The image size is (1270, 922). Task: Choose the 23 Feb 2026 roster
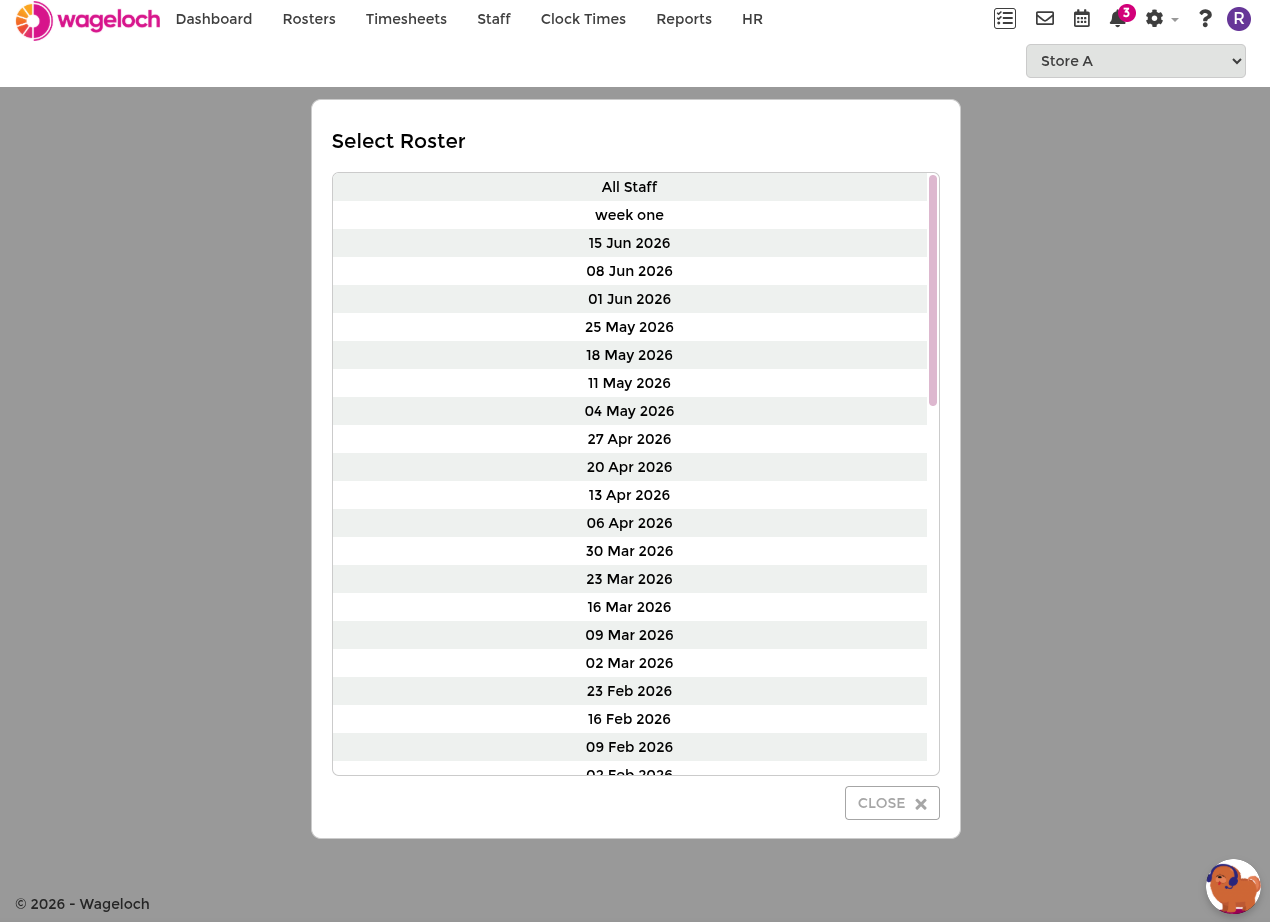click(x=630, y=691)
